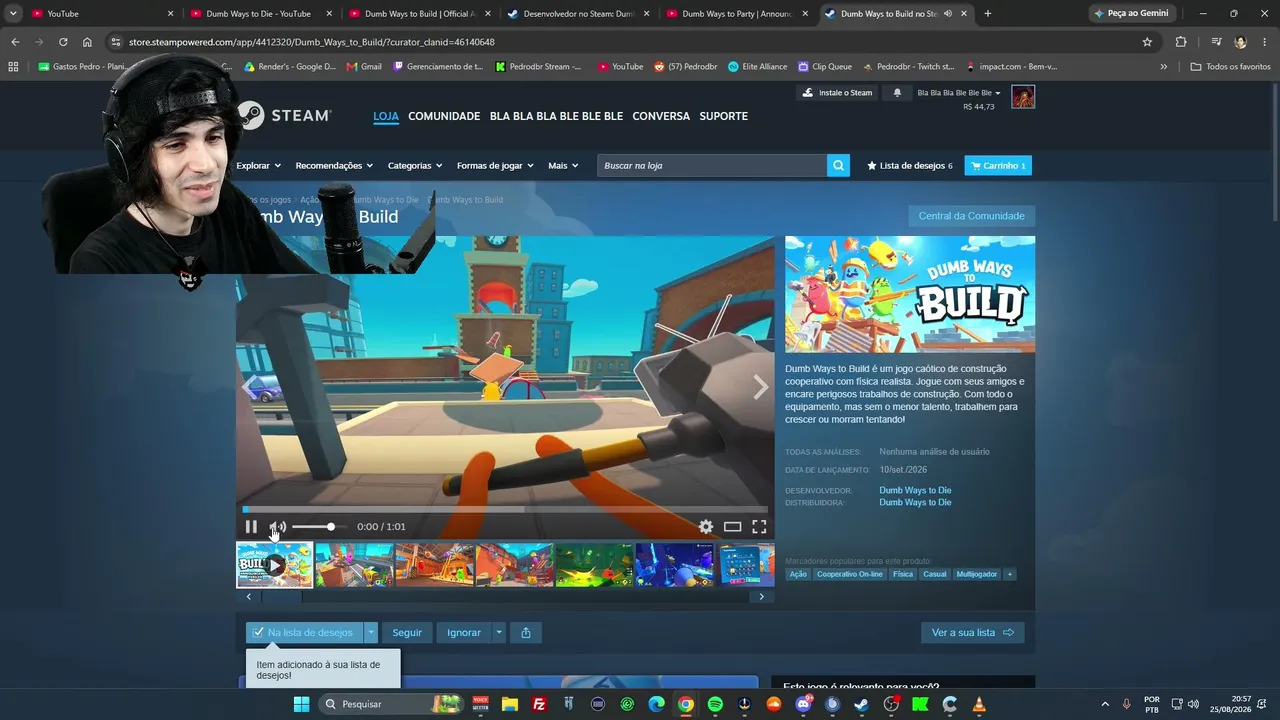The height and width of the screenshot is (720, 1280).
Task: Bookmark this page with star icon
Action: click(1147, 42)
